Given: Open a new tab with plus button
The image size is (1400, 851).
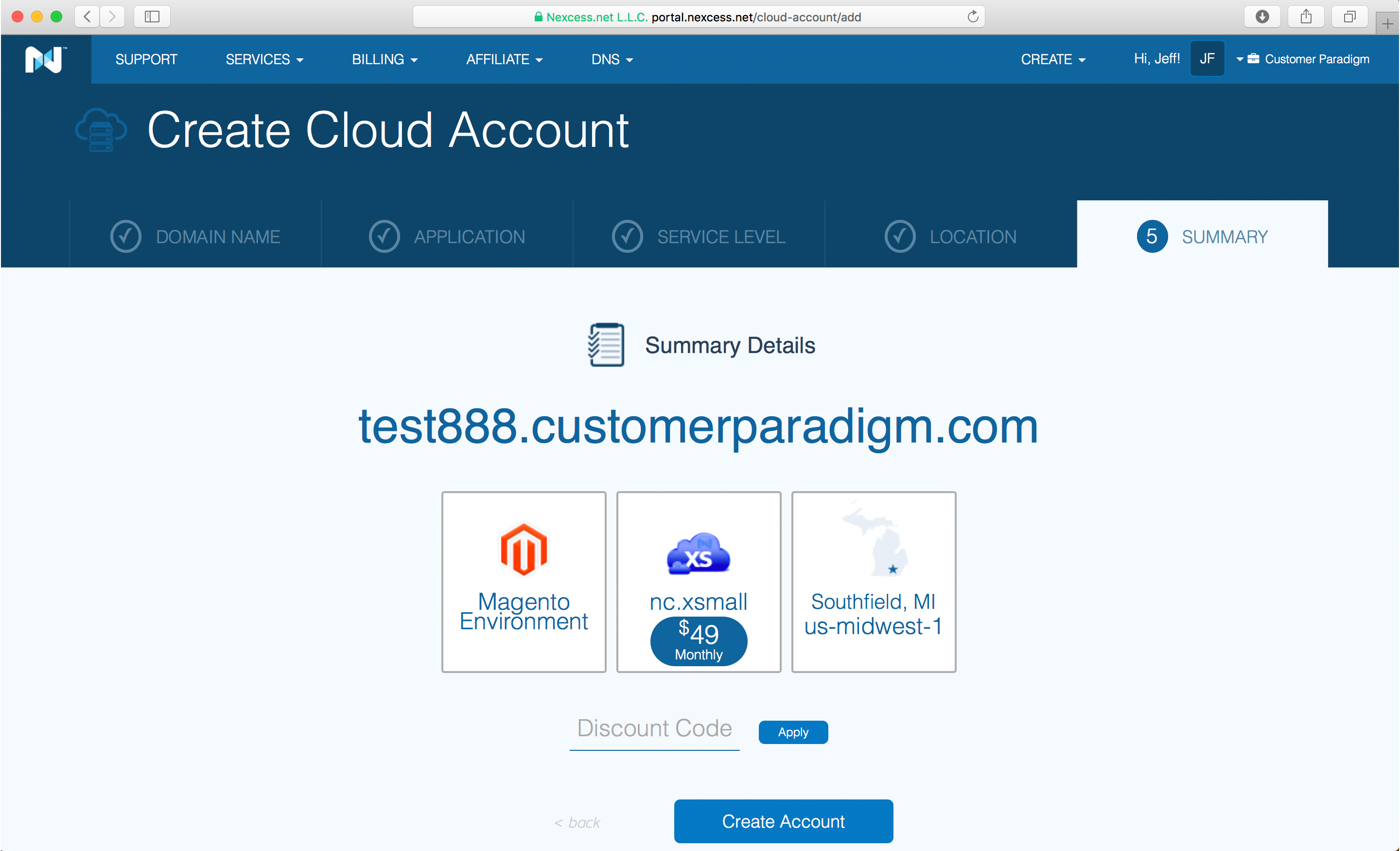Looking at the screenshot, I should 1387,24.
